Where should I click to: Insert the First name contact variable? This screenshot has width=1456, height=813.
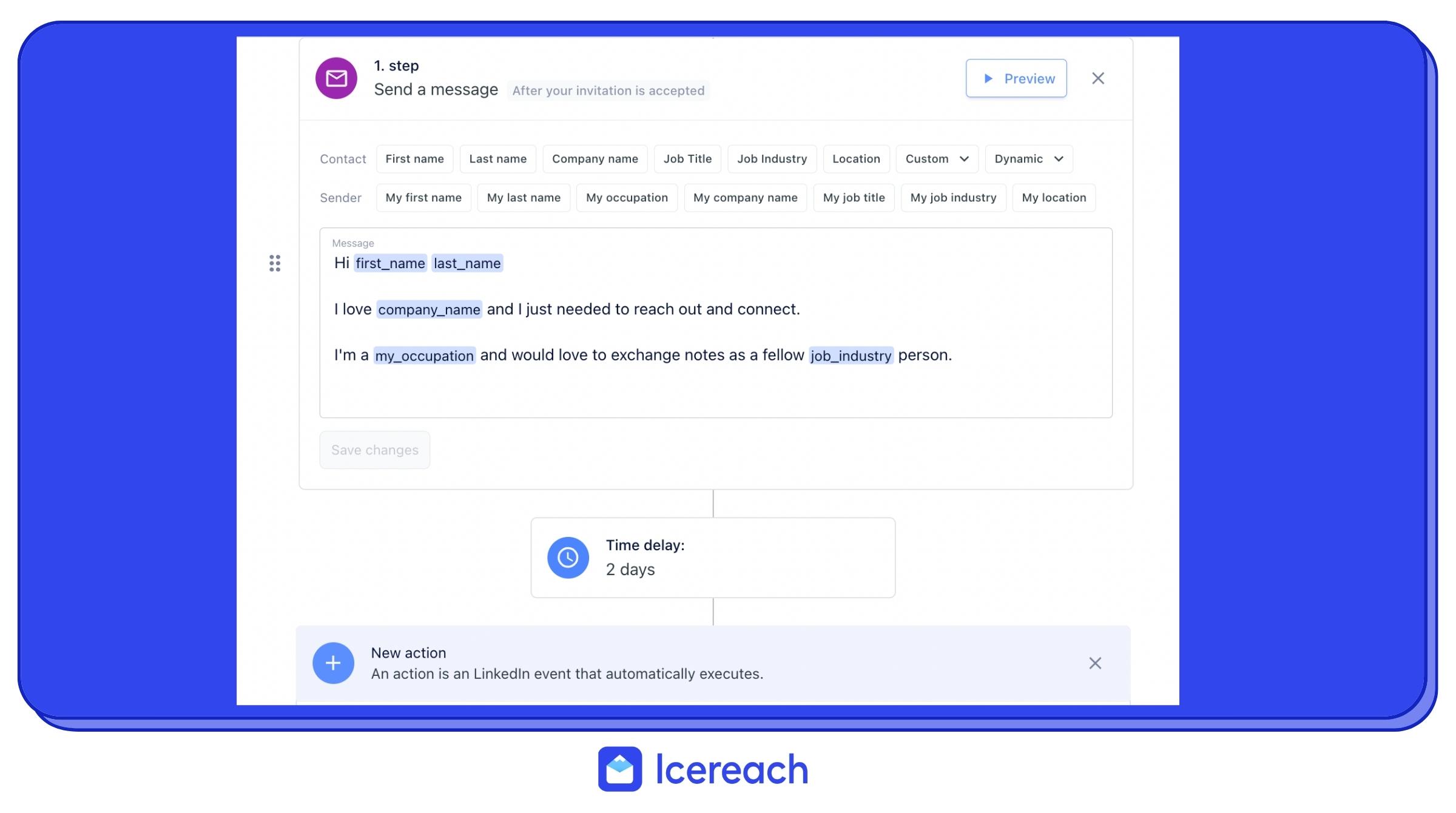click(x=414, y=159)
